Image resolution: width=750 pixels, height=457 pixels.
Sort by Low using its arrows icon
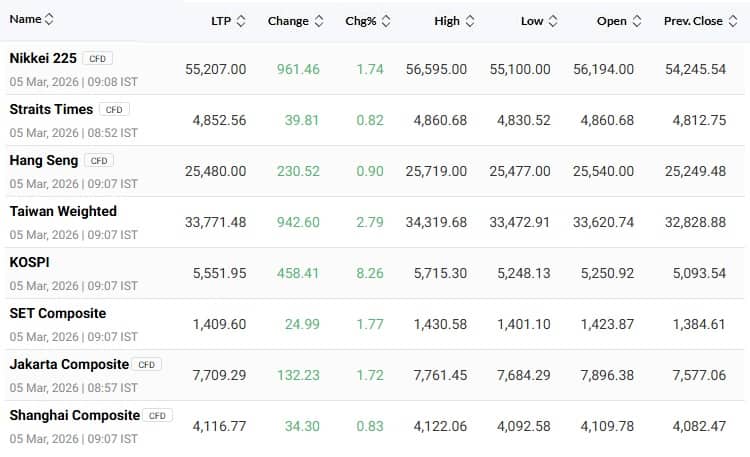pyautogui.click(x=553, y=21)
